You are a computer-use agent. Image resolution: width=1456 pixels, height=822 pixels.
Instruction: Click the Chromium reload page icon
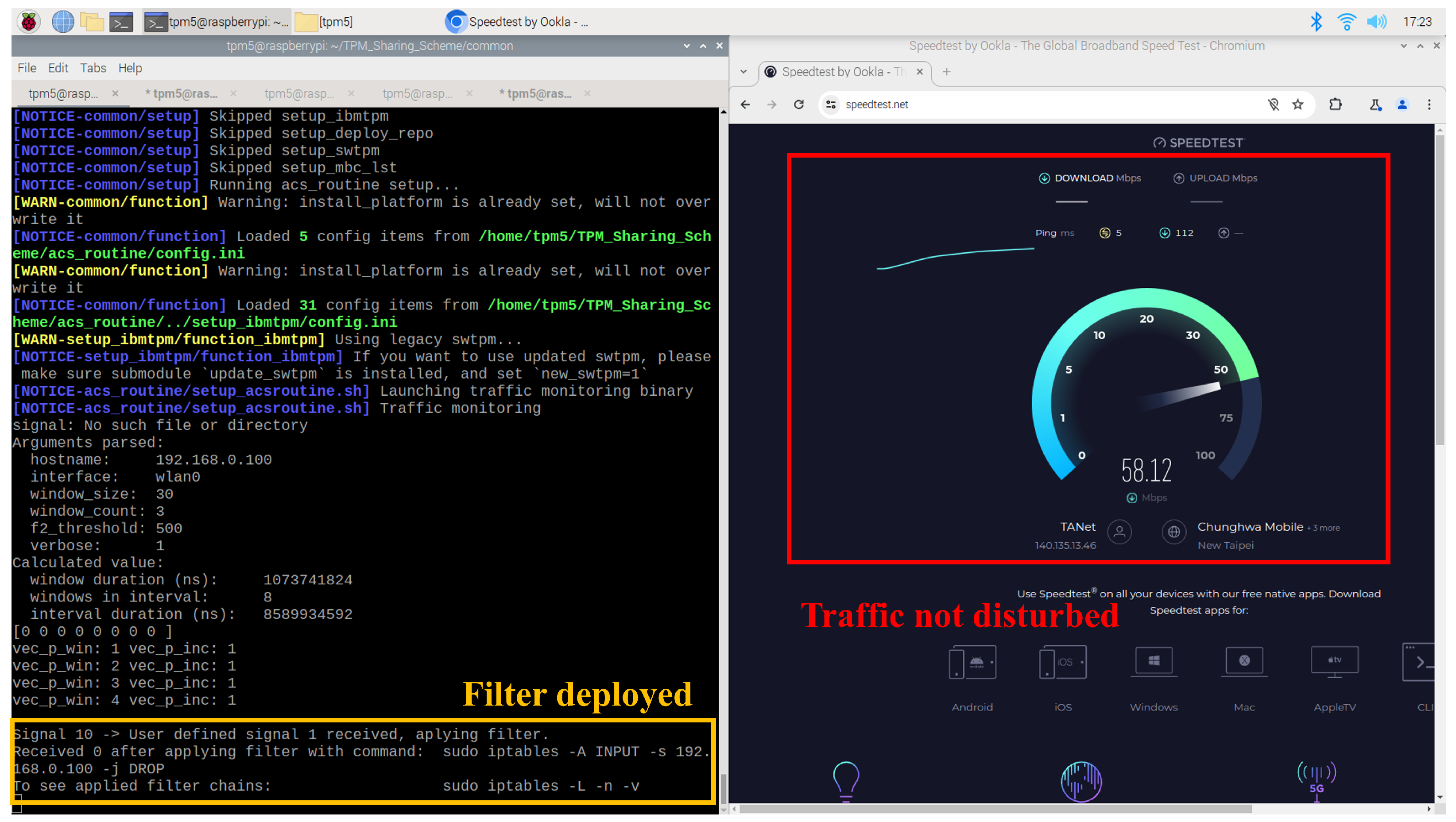[x=799, y=104]
